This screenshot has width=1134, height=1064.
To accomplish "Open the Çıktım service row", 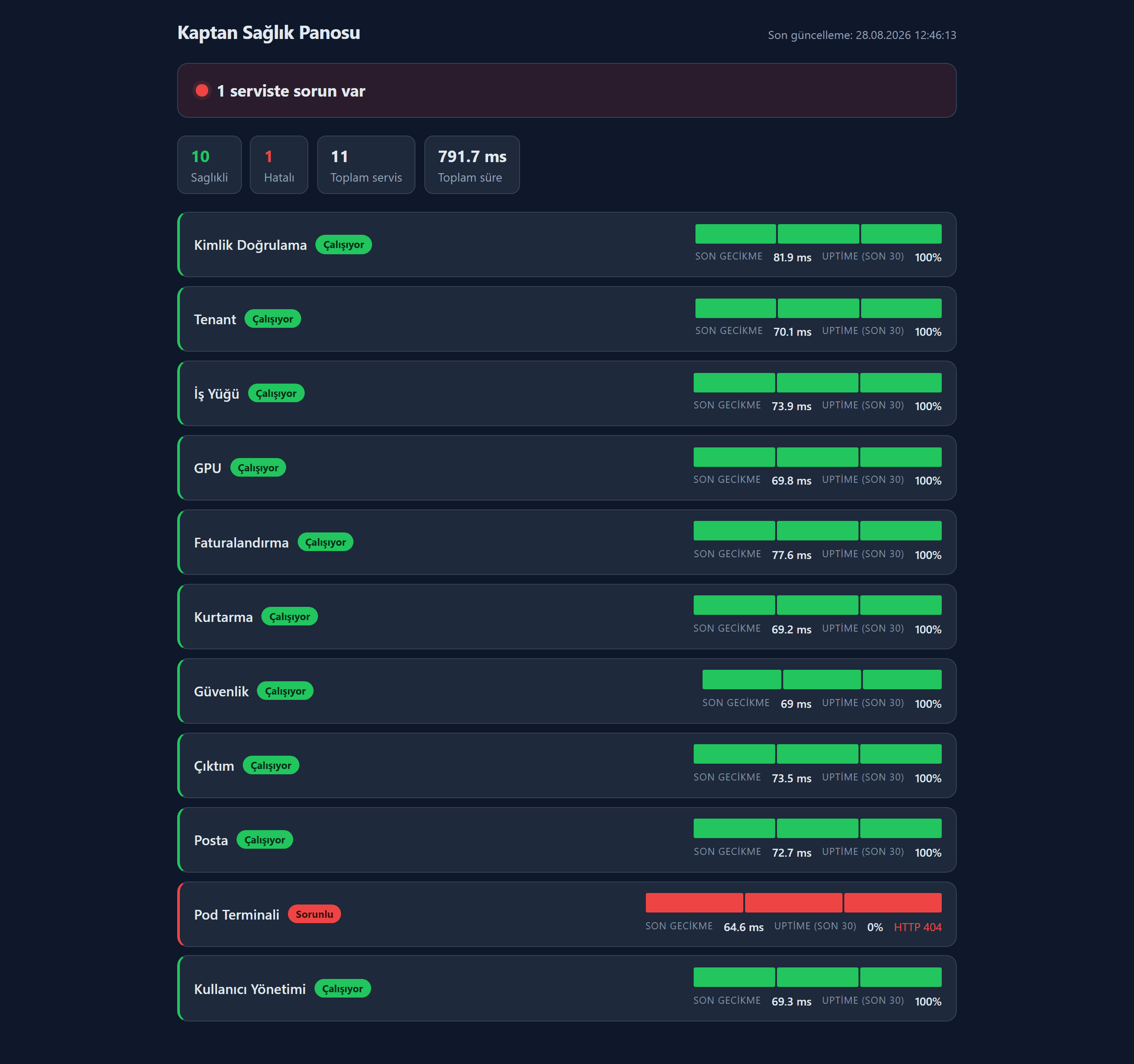I will (567, 765).
